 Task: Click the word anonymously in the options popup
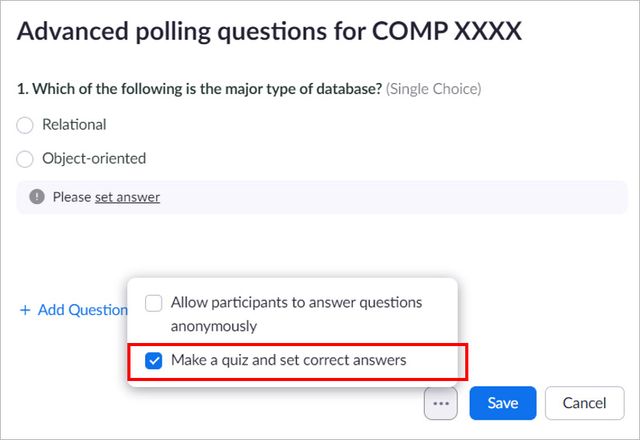pos(214,327)
